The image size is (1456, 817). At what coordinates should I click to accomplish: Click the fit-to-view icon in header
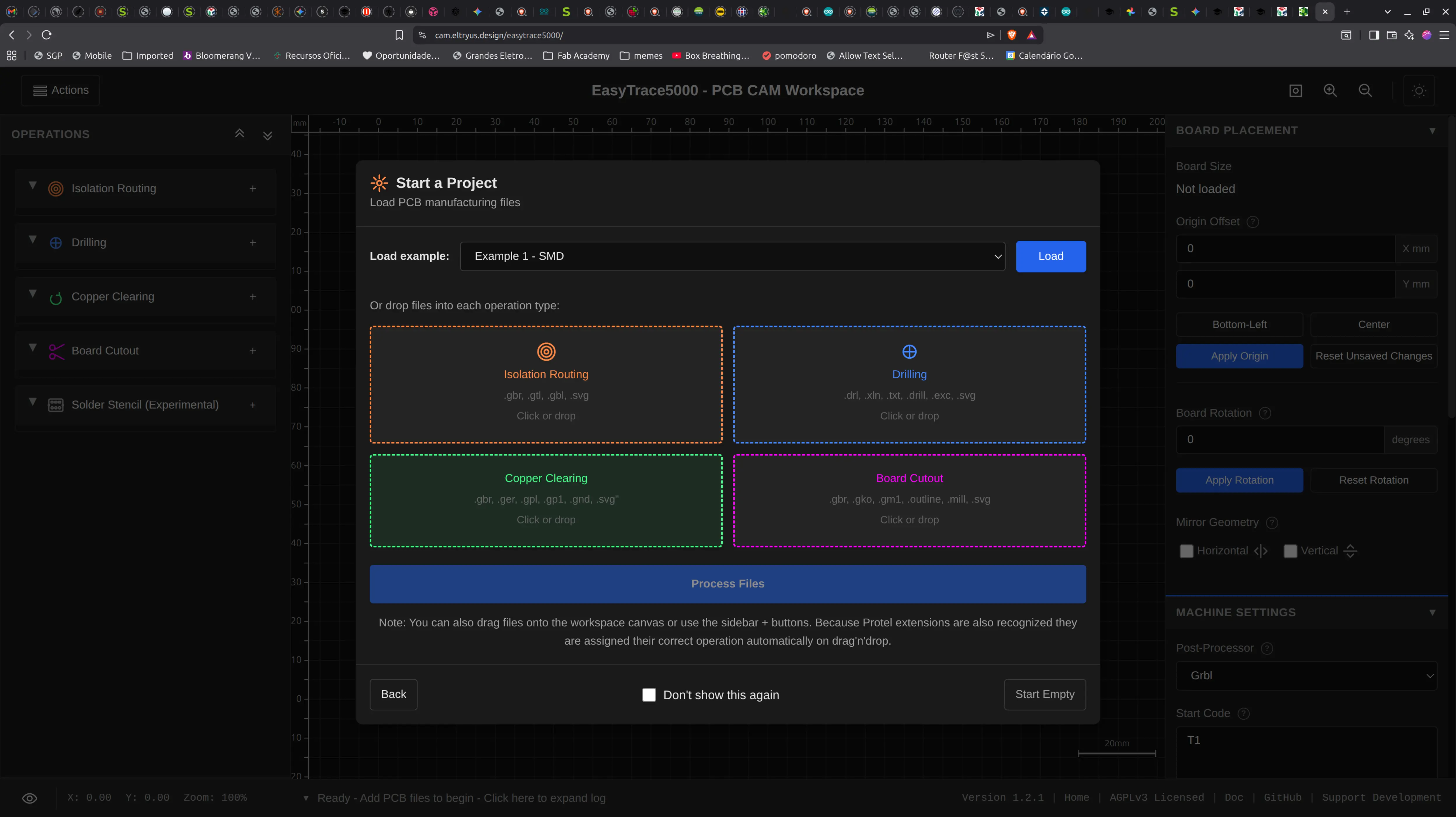pos(1295,90)
